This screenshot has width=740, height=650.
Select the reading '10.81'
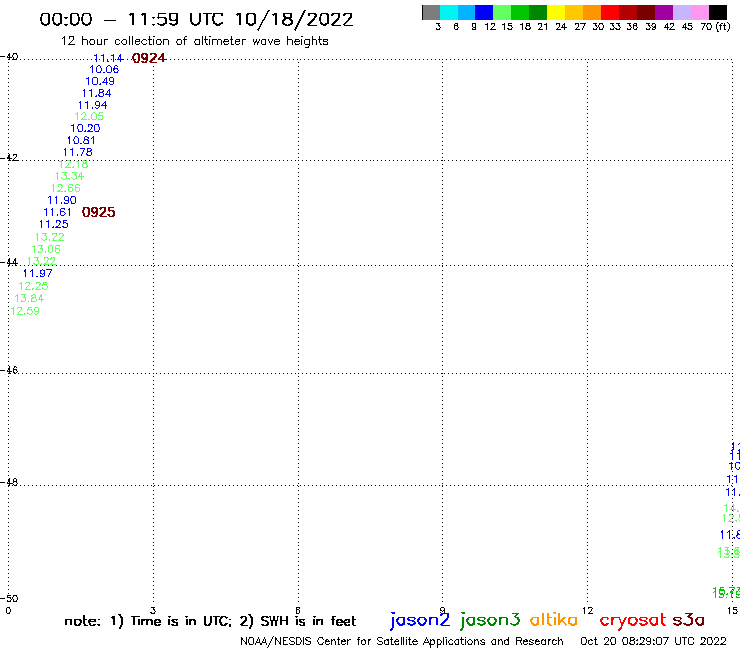(x=81, y=140)
